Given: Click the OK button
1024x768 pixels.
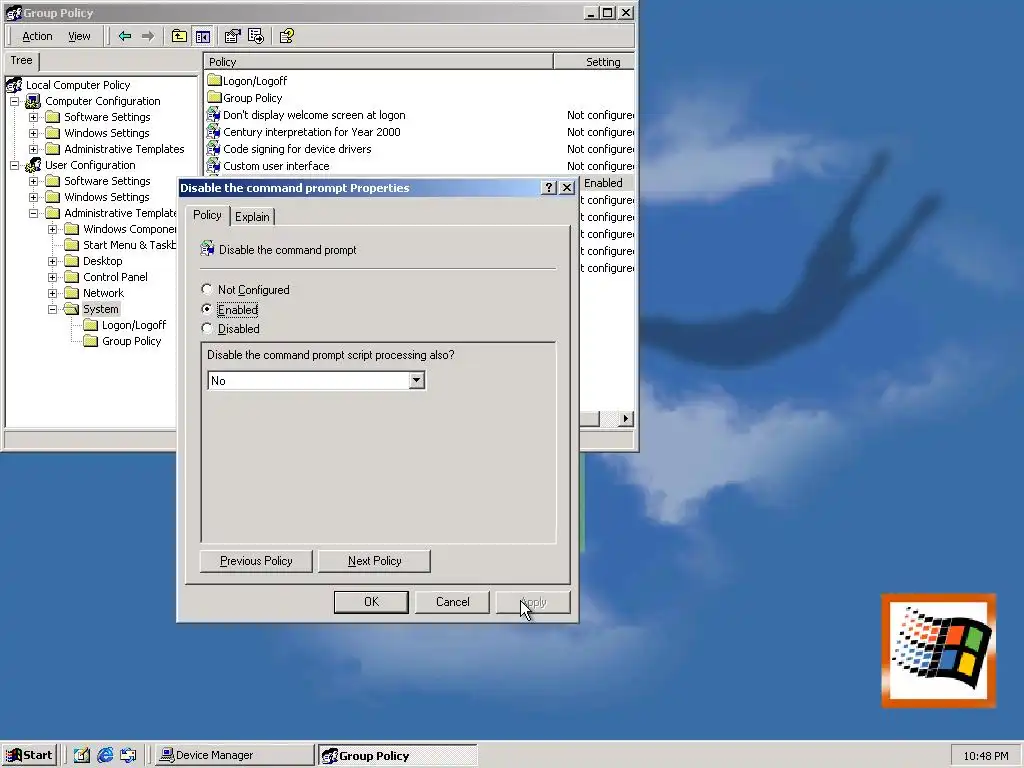Looking at the screenshot, I should tap(371, 602).
